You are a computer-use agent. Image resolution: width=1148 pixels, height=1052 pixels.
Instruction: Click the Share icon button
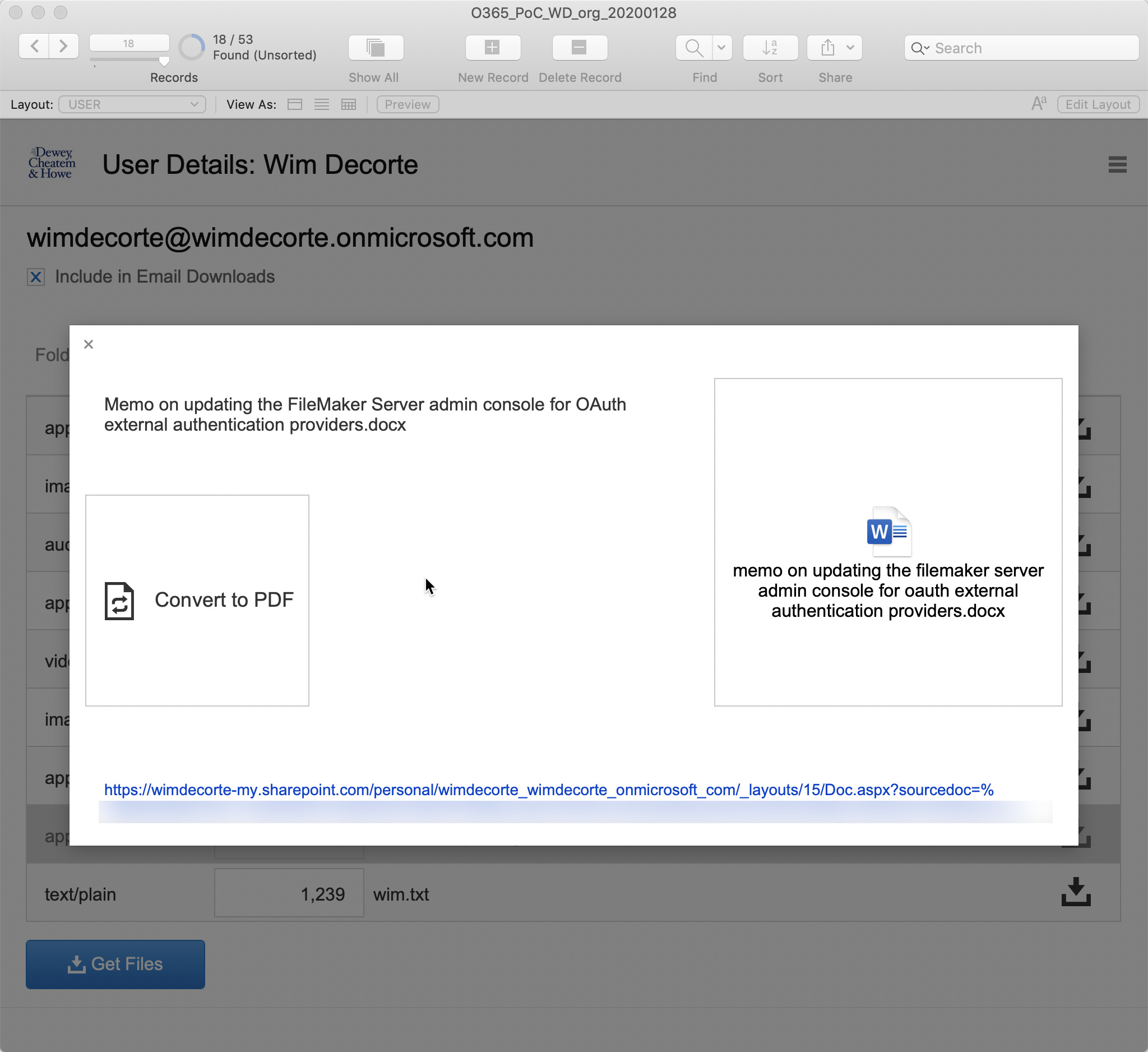(x=828, y=48)
